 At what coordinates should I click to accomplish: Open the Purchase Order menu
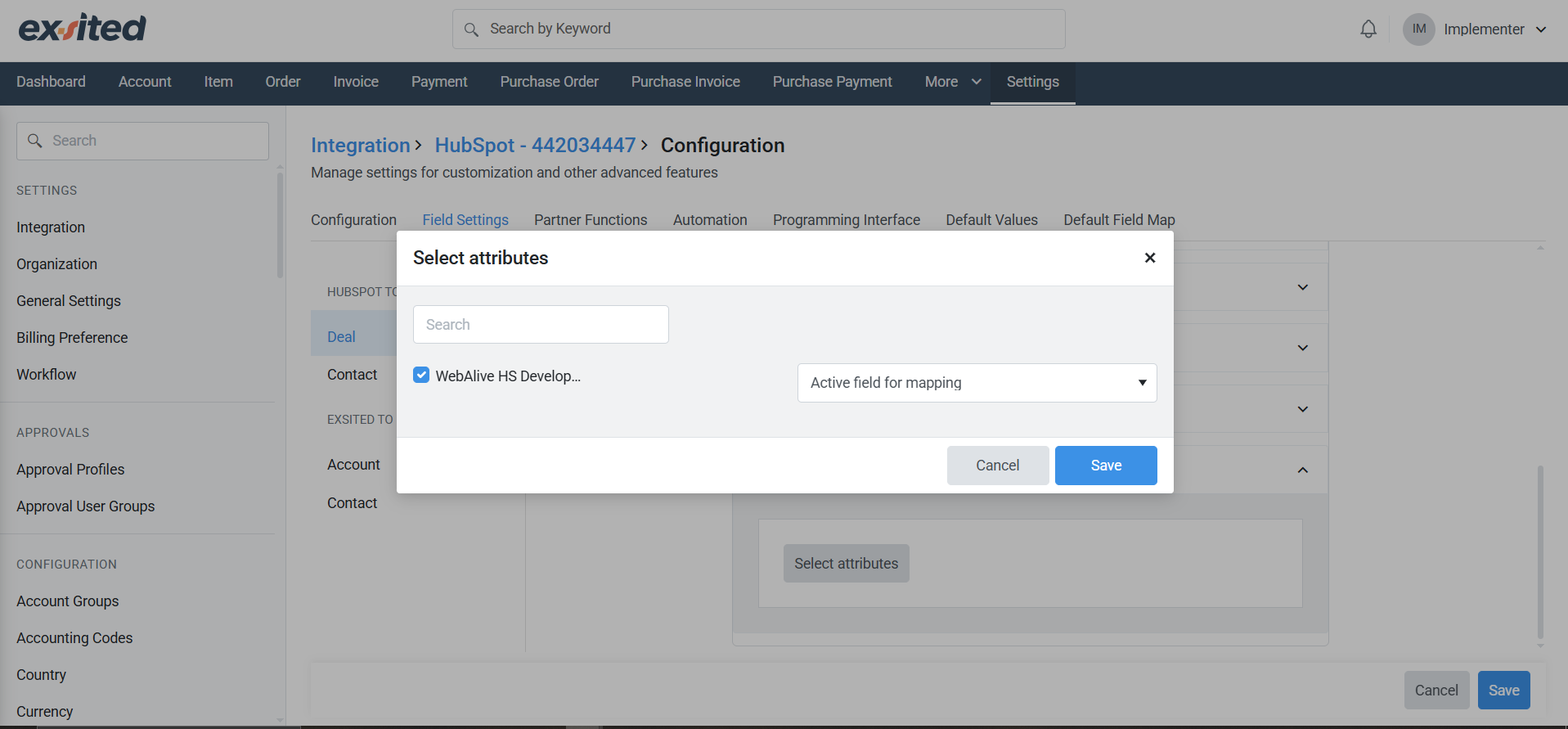coord(550,82)
